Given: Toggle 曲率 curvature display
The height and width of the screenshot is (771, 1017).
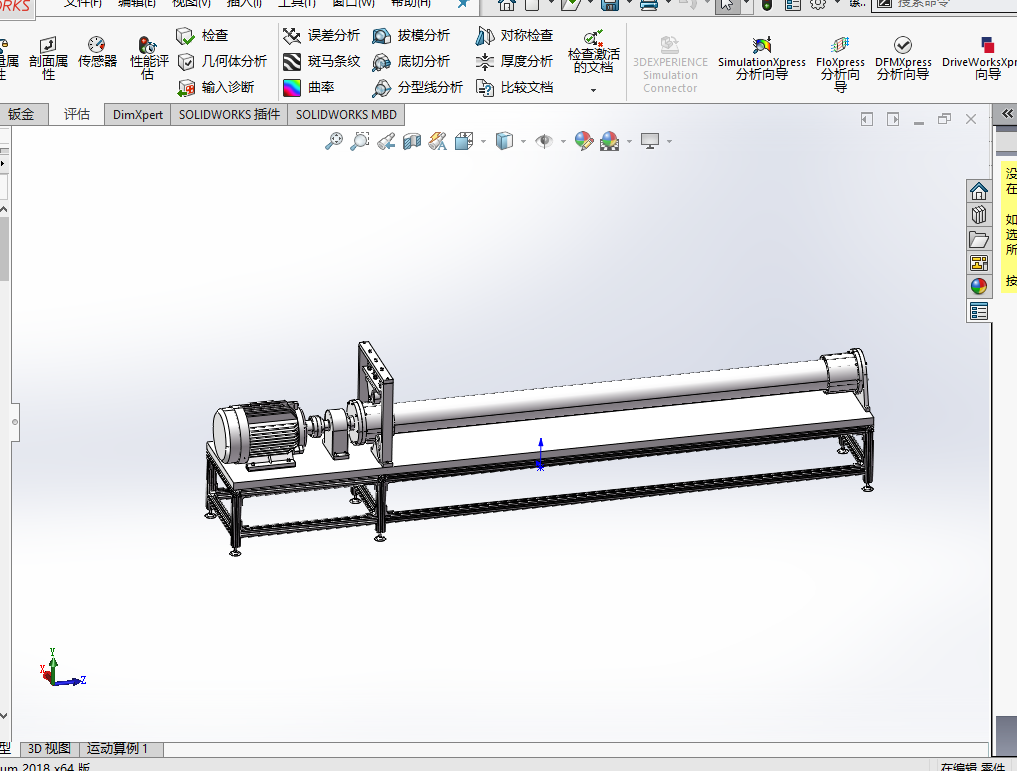Looking at the screenshot, I should [309, 87].
